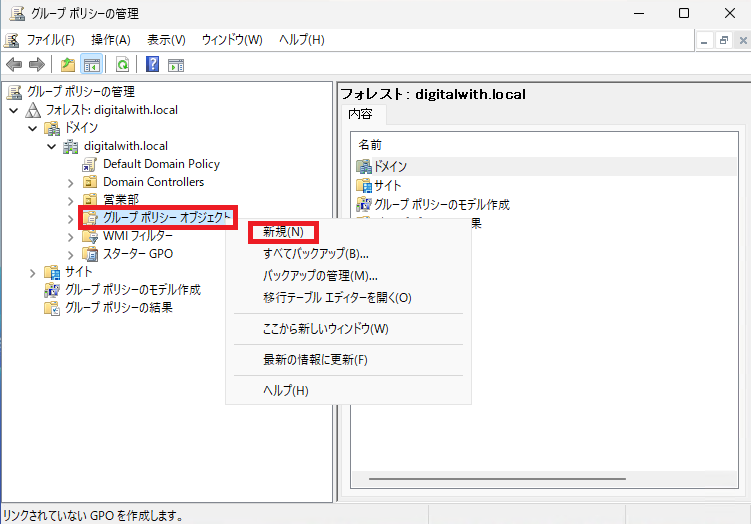Open the ウィンドウ(W) menu
Screen dimensions: 751x524
coord(232,40)
